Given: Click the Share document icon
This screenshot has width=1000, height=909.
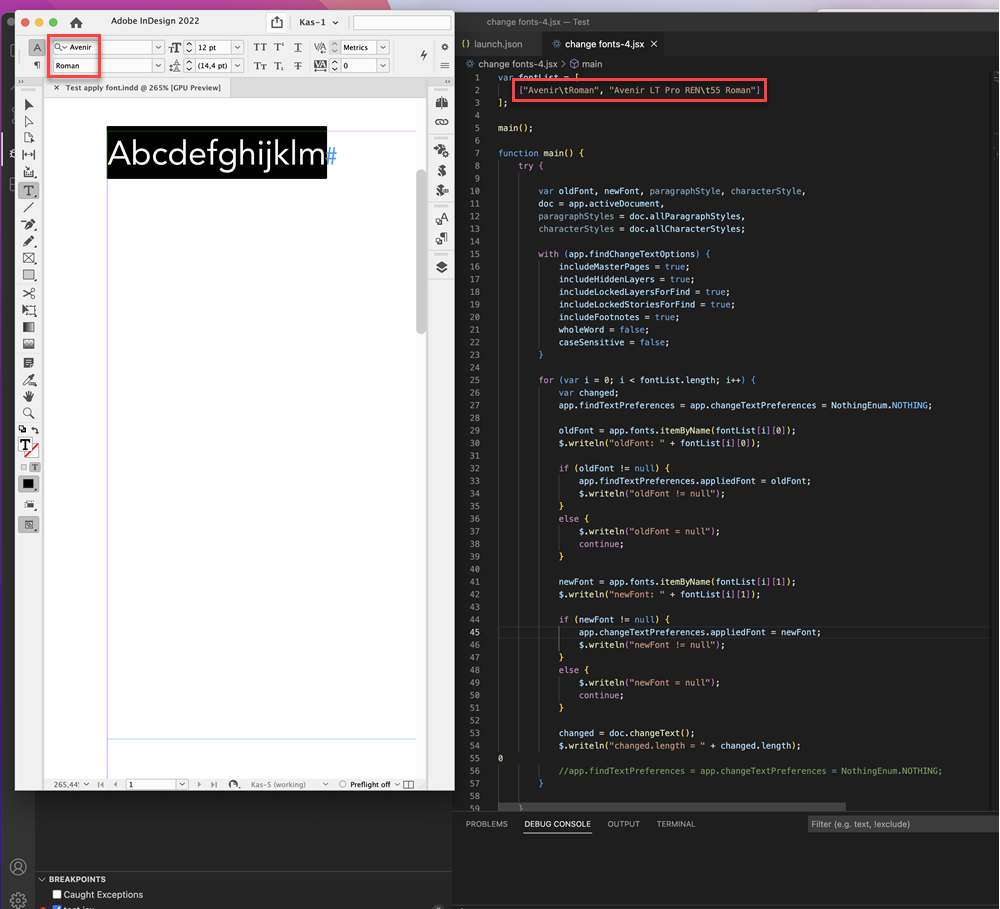Looking at the screenshot, I should [x=277, y=22].
